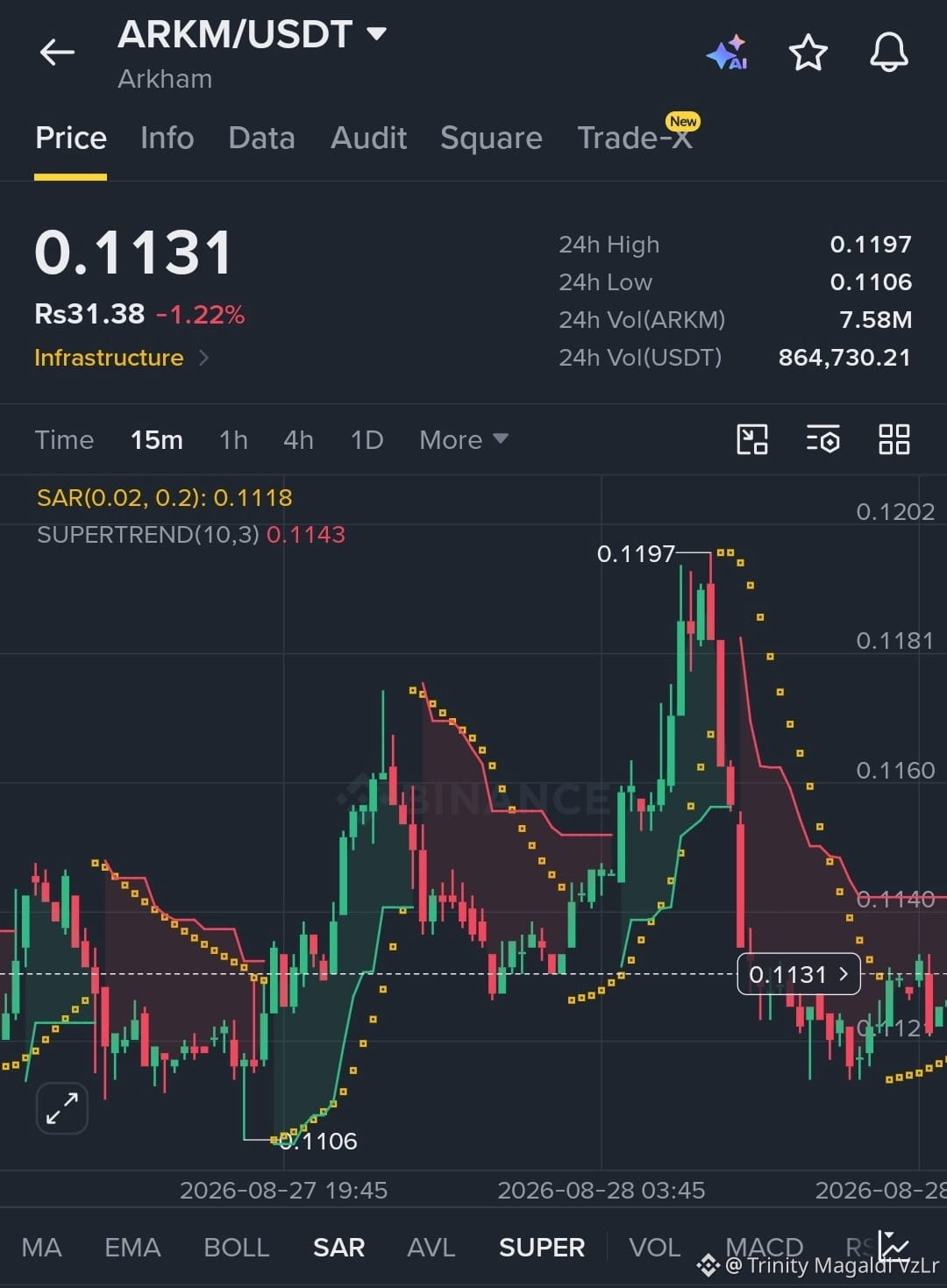Select the Time chart interval
Screen dimensions: 947x1288
(x=64, y=439)
